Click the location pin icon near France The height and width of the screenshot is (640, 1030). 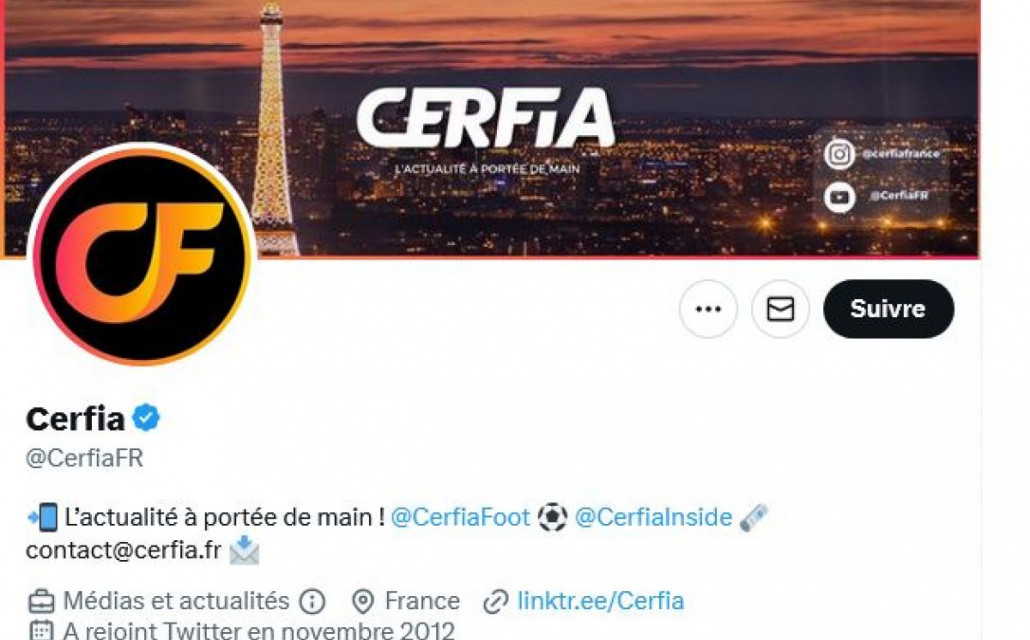pyautogui.click(x=363, y=601)
